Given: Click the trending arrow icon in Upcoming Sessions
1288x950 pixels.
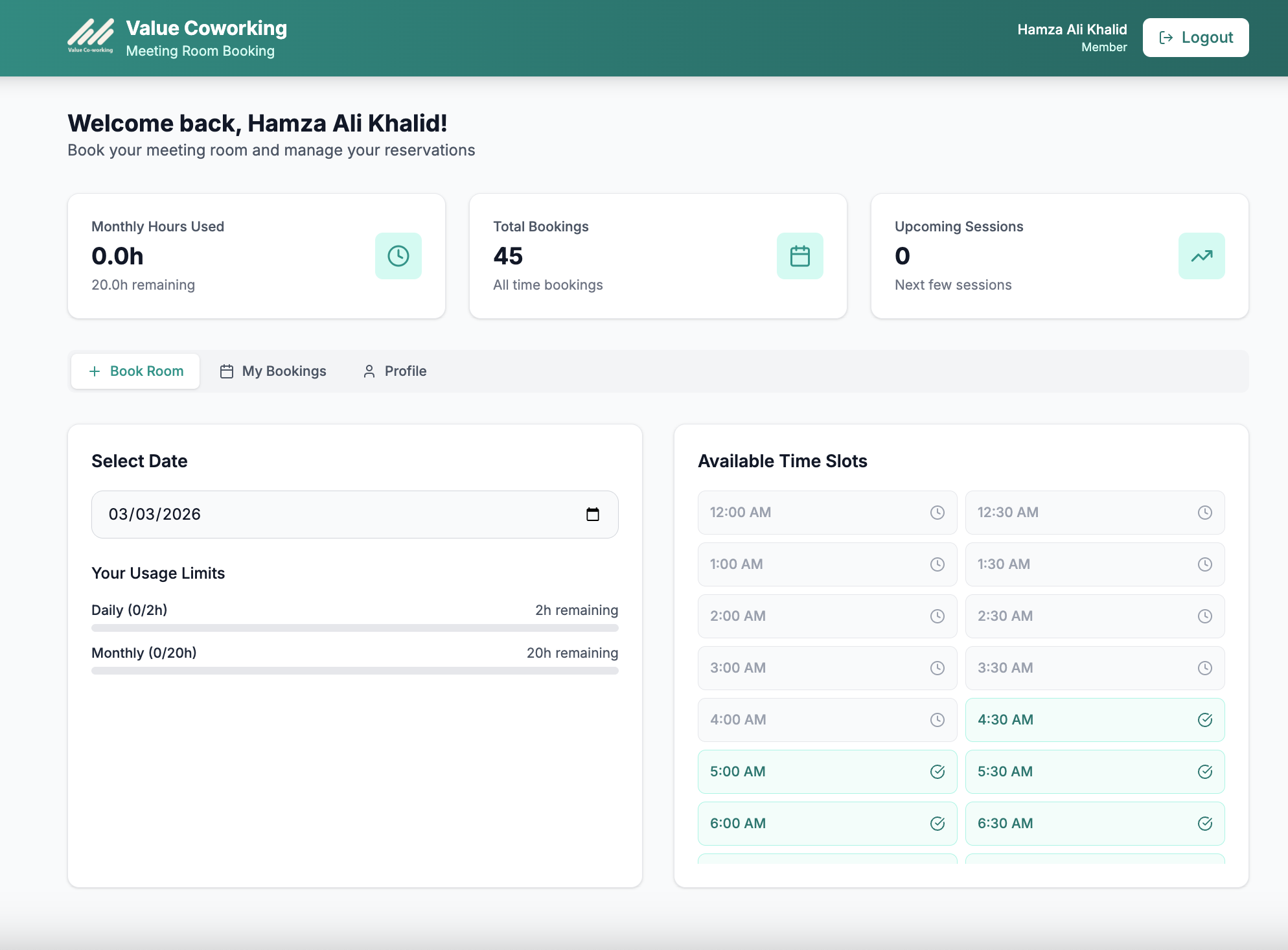Looking at the screenshot, I should [x=1201, y=256].
